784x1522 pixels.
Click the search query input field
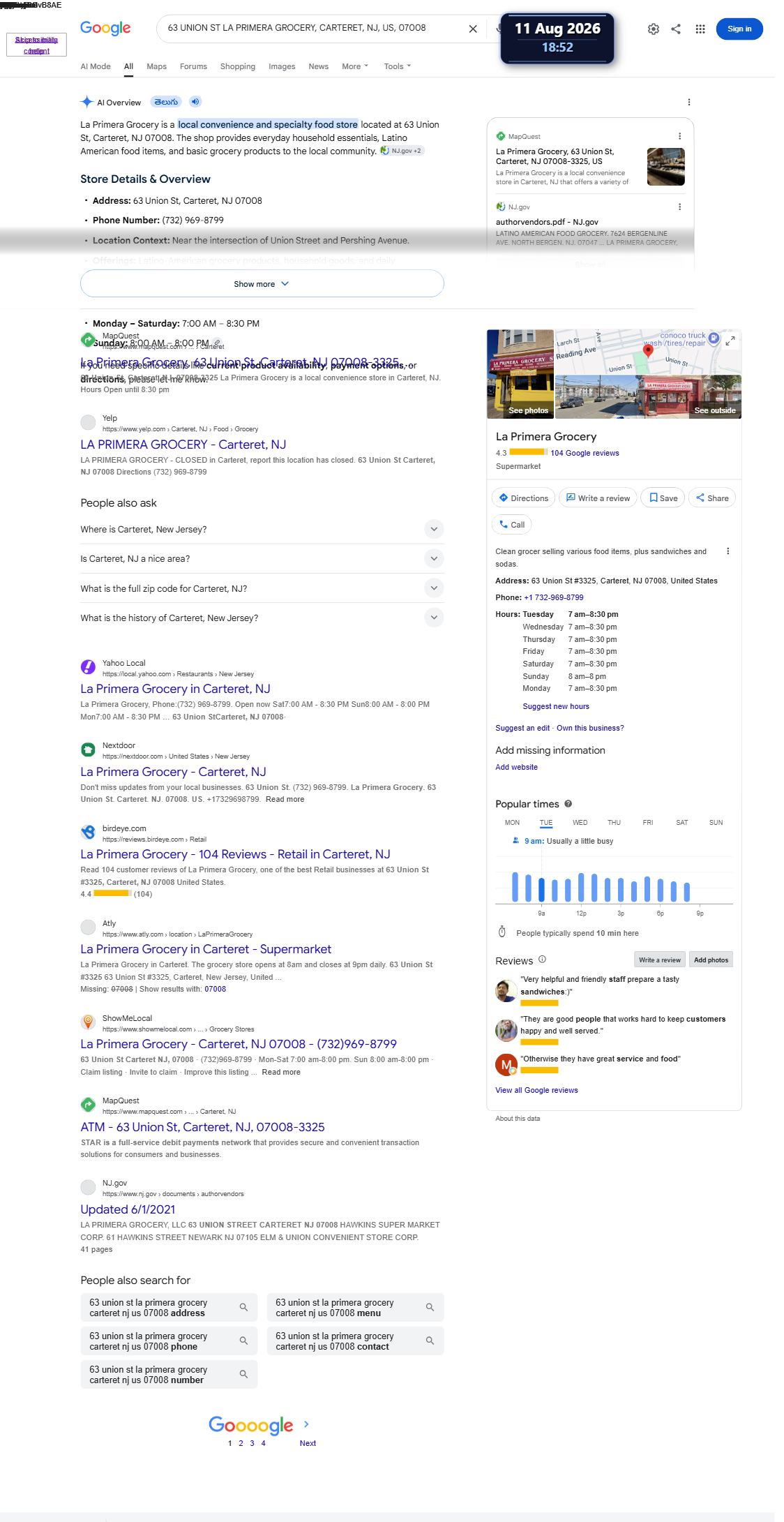(310, 28)
